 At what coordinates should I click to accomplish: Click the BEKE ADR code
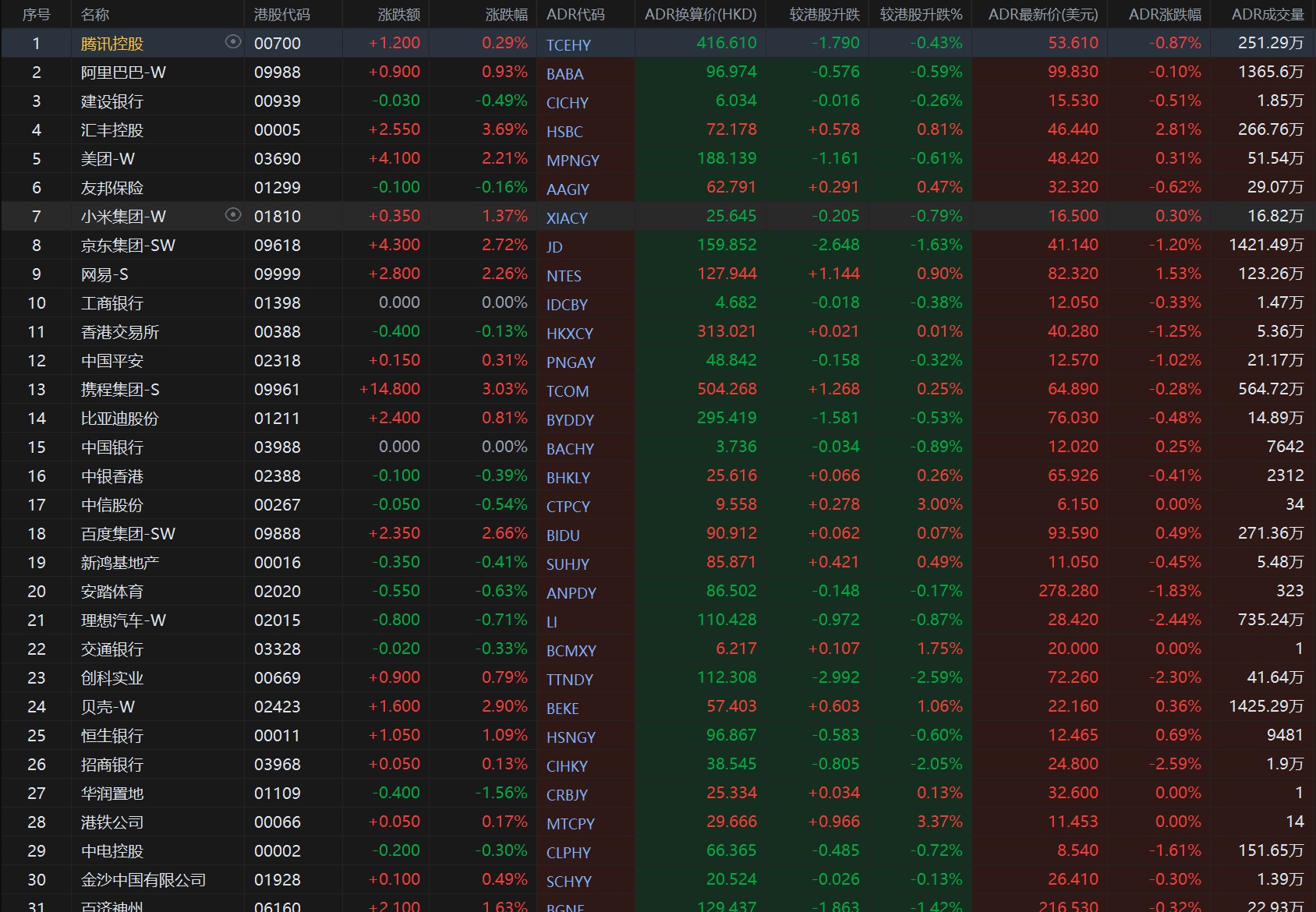562,709
